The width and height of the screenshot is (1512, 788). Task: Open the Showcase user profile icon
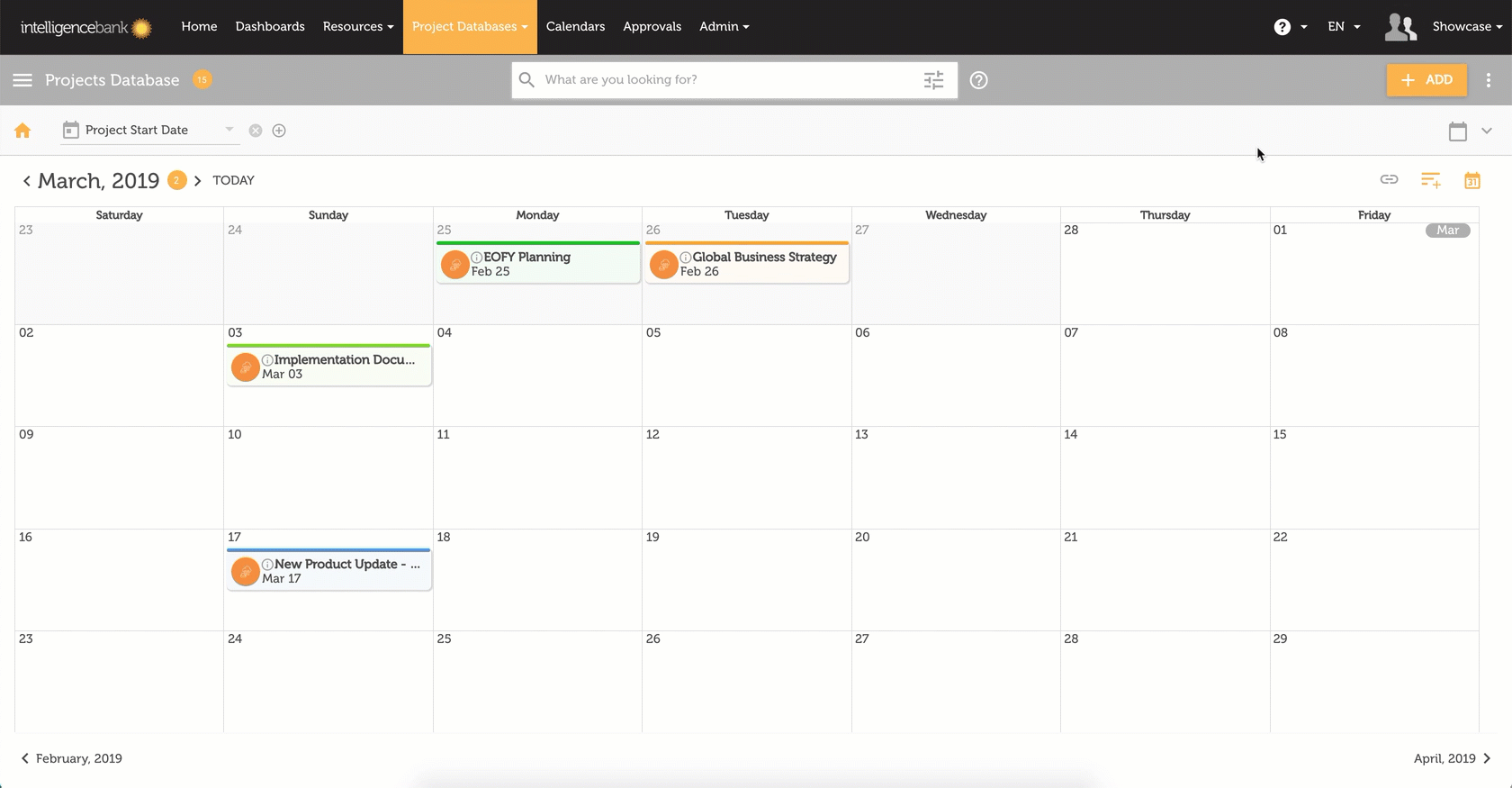1400,27
